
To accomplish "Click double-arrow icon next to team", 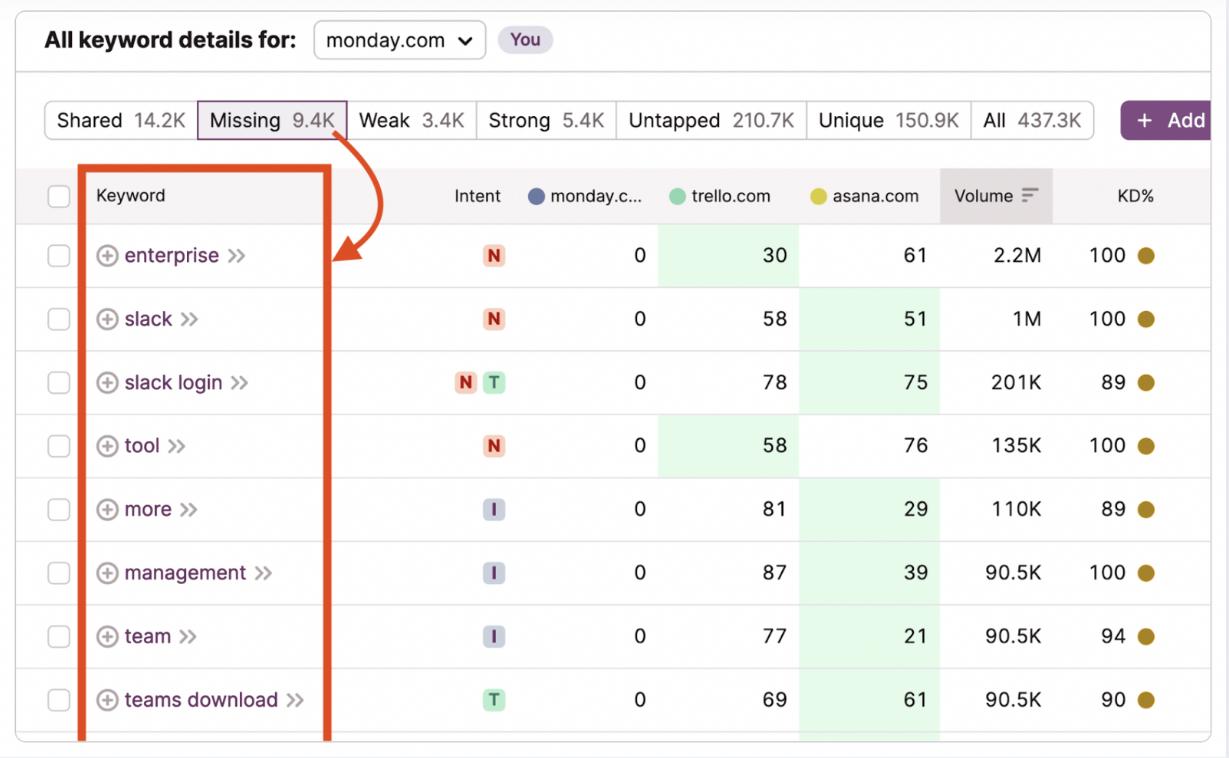I will click(187, 637).
